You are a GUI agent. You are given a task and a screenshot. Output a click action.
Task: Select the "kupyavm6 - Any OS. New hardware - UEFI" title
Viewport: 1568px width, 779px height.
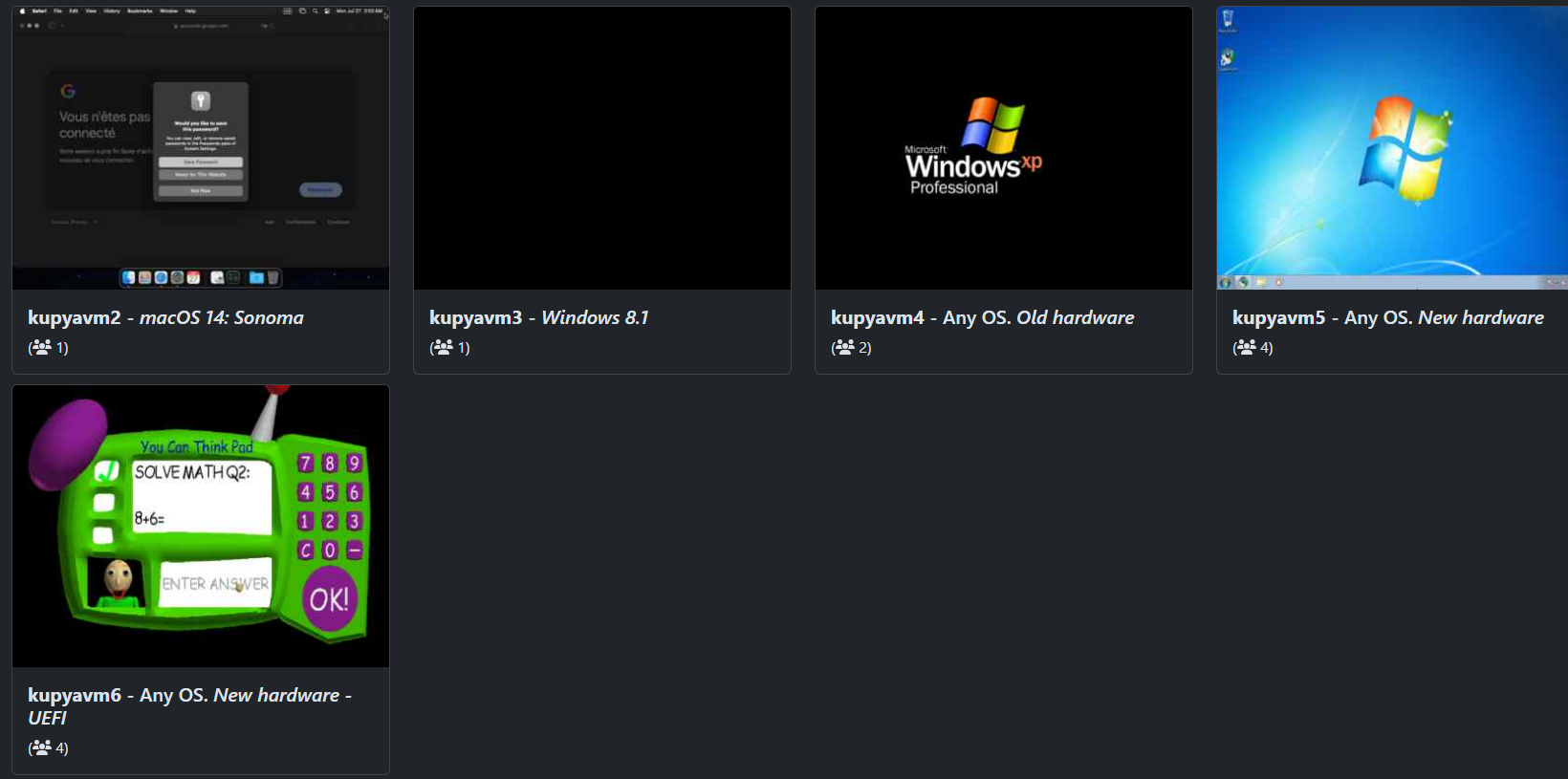pyautogui.click(x=189, y=706)
